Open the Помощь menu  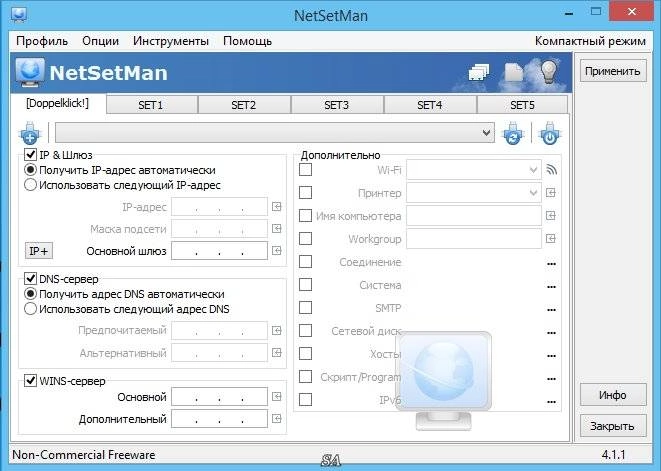point(247,41)
